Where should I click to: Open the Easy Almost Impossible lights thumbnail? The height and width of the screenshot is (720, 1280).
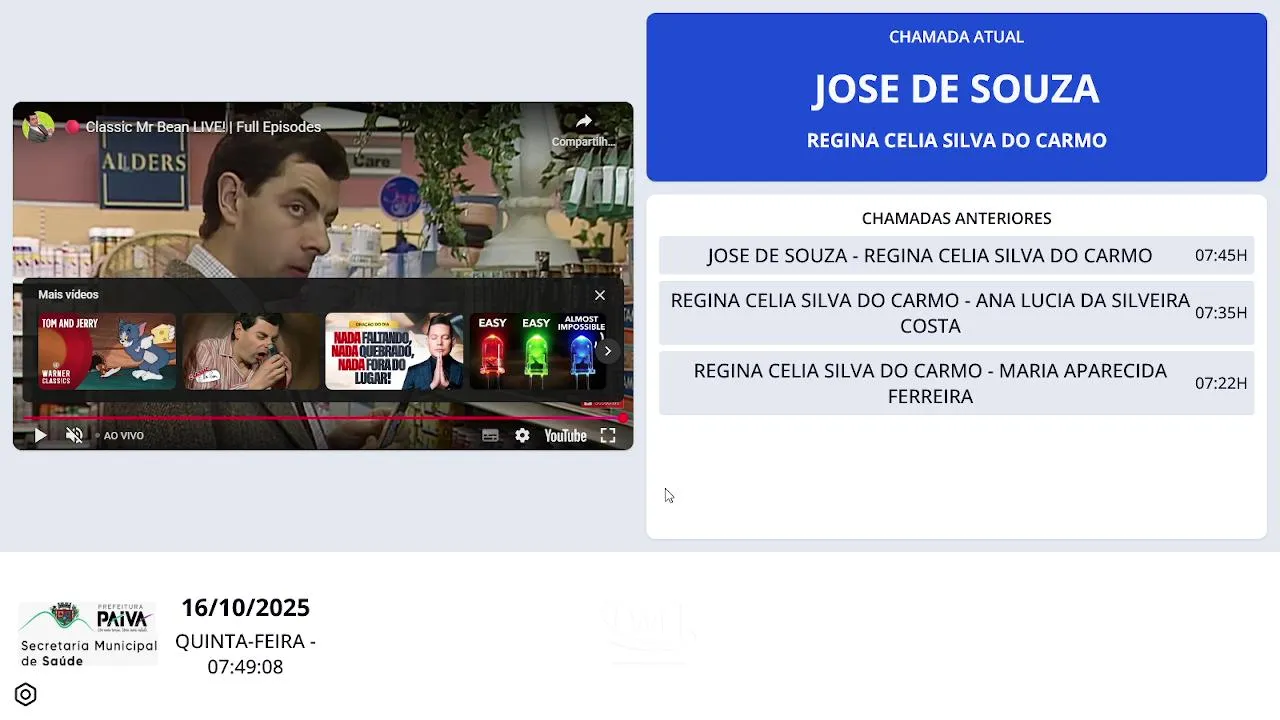538,351
